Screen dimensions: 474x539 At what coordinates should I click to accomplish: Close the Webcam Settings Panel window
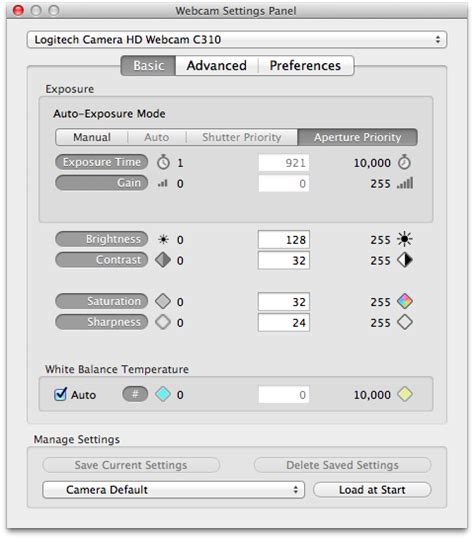click(18, 11)
